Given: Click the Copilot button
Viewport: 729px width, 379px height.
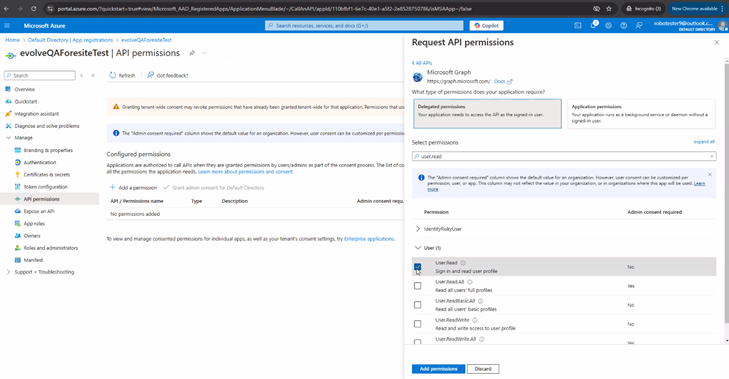Looking at the screenshot, I should (x=486, y=26).
